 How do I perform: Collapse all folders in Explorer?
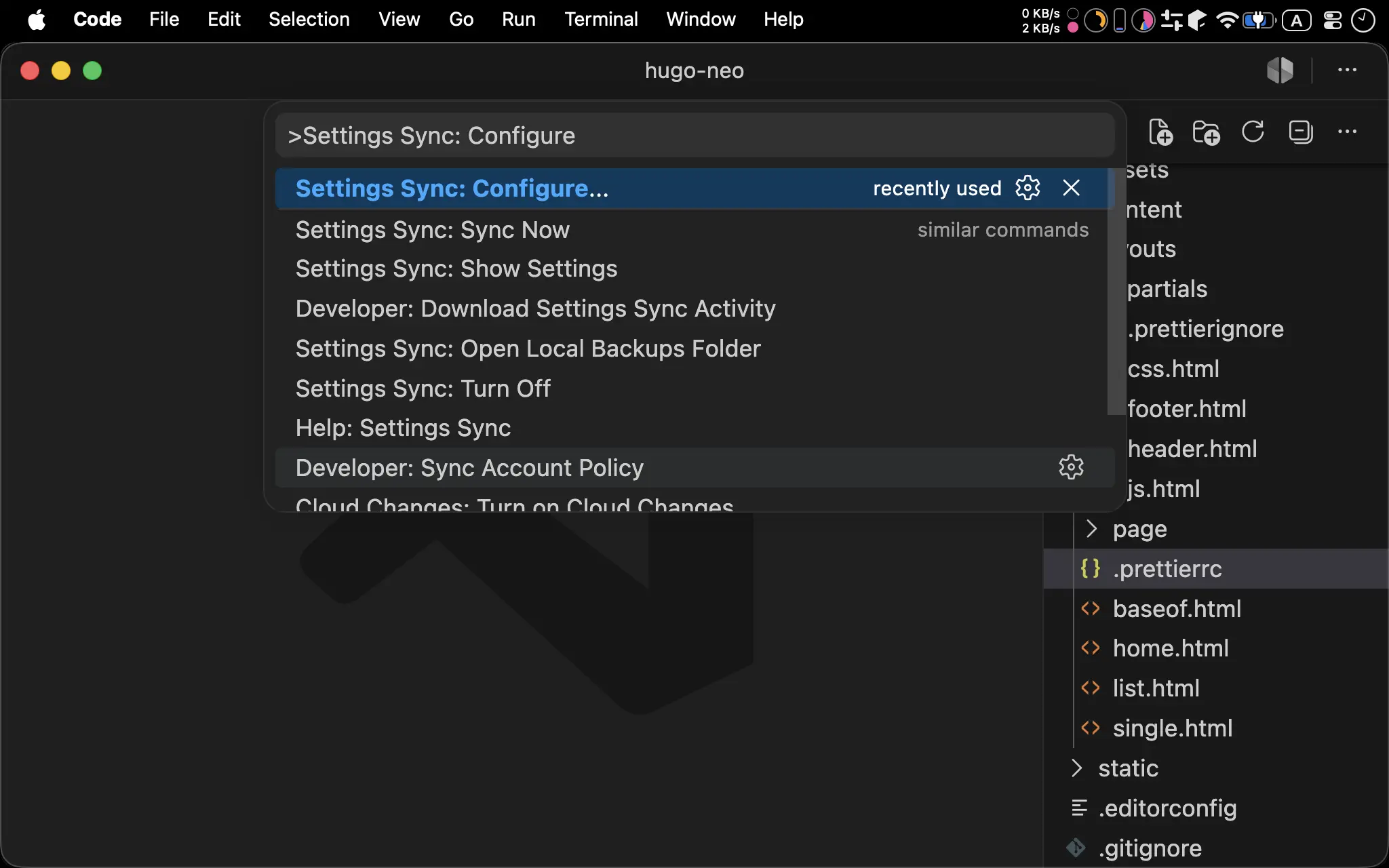(x=1301, y=132)
